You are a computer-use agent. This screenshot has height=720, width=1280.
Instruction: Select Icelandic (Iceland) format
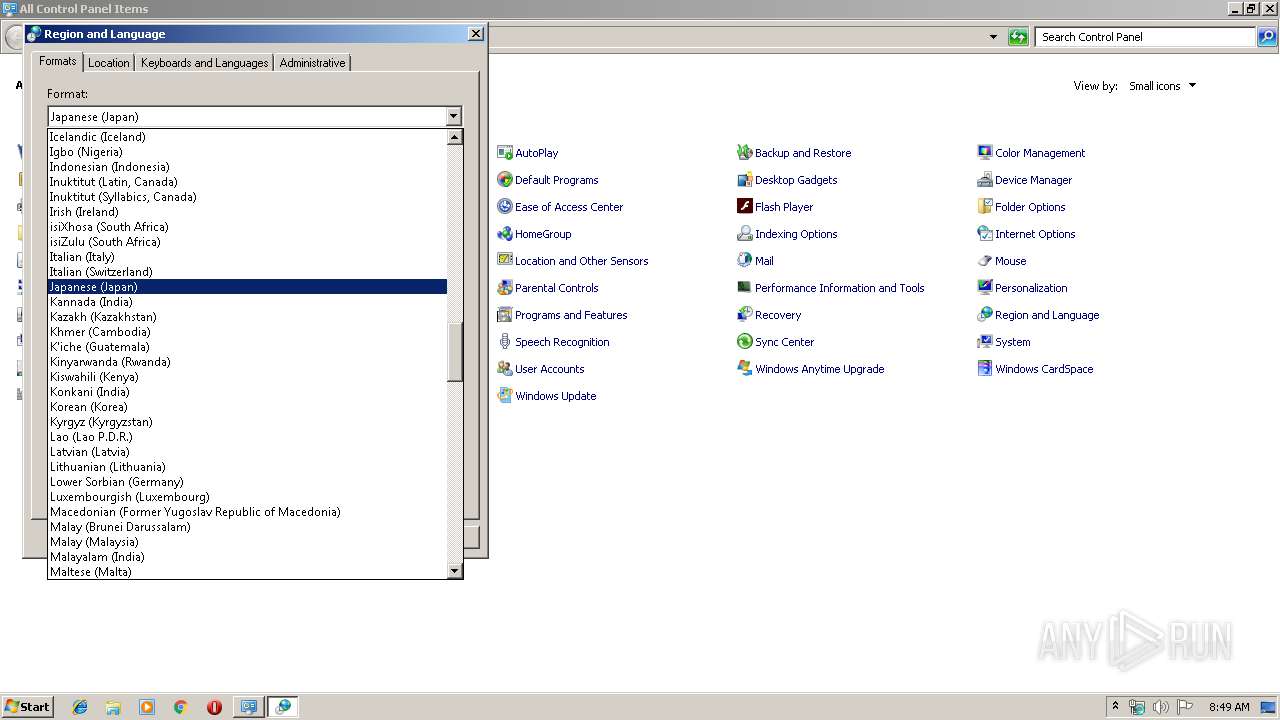248,137
